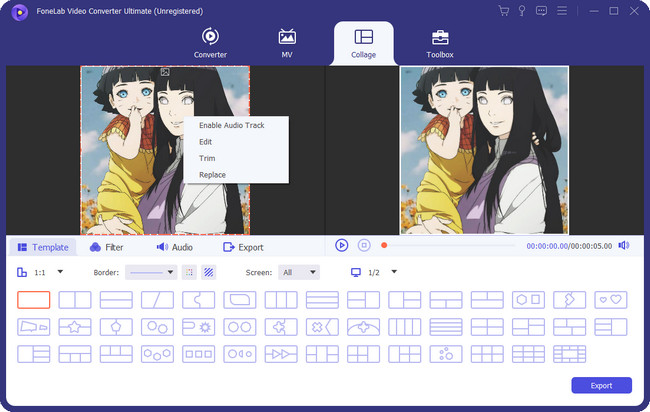Image resolution: width=650 pixels, height=412 pixels.
Task: Open the Export panel tab
Action: (243, 247)
